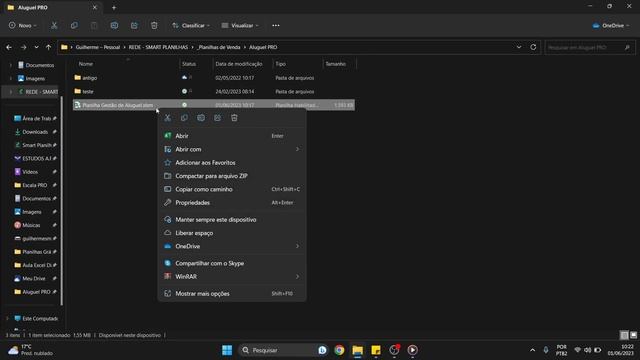640x360 pixels.
Task: Choose Manter sempre este dispositivo
Action: (232, 220)
